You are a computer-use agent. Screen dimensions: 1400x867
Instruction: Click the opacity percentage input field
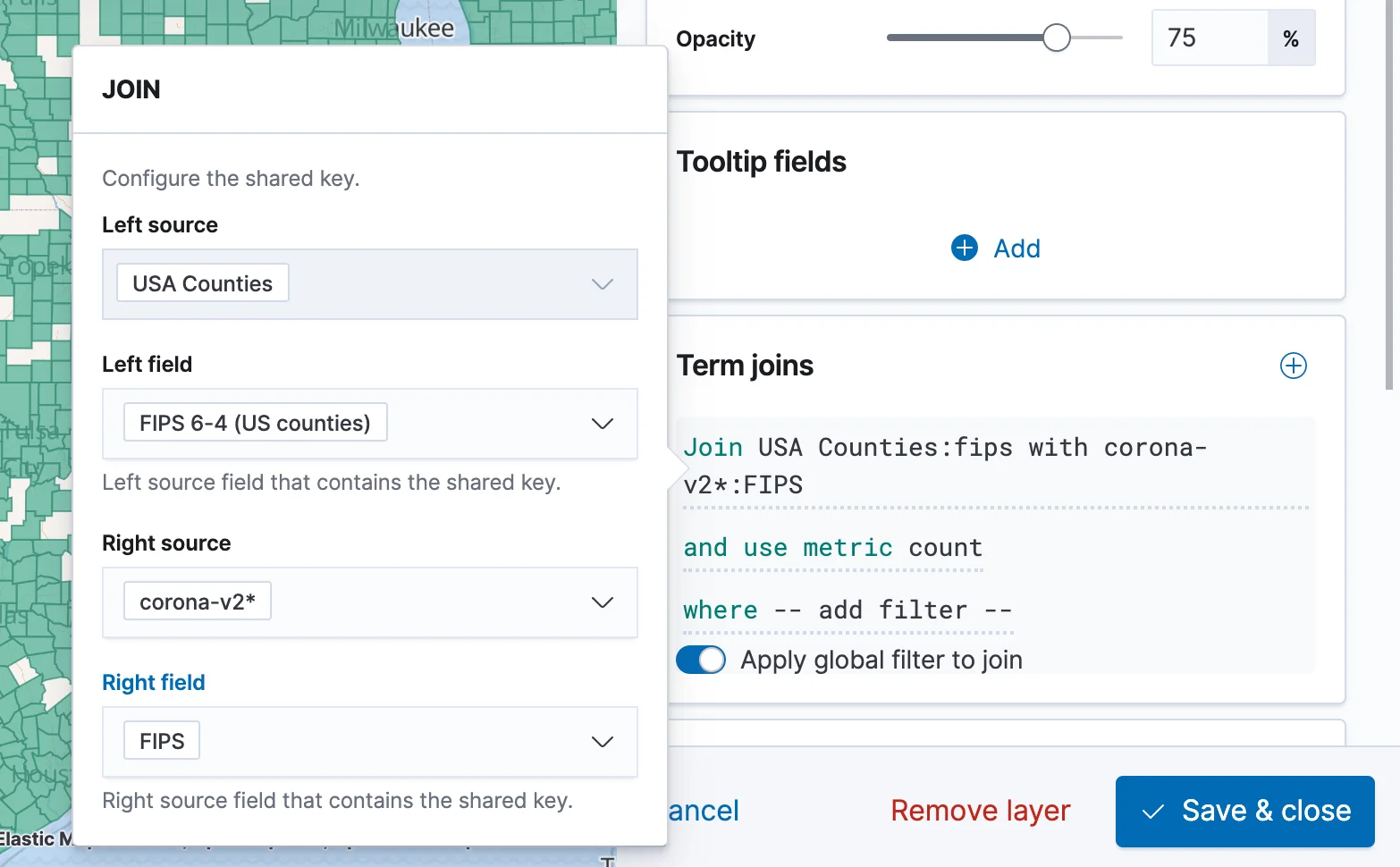pyautogui.click(x=1209, y=38)
